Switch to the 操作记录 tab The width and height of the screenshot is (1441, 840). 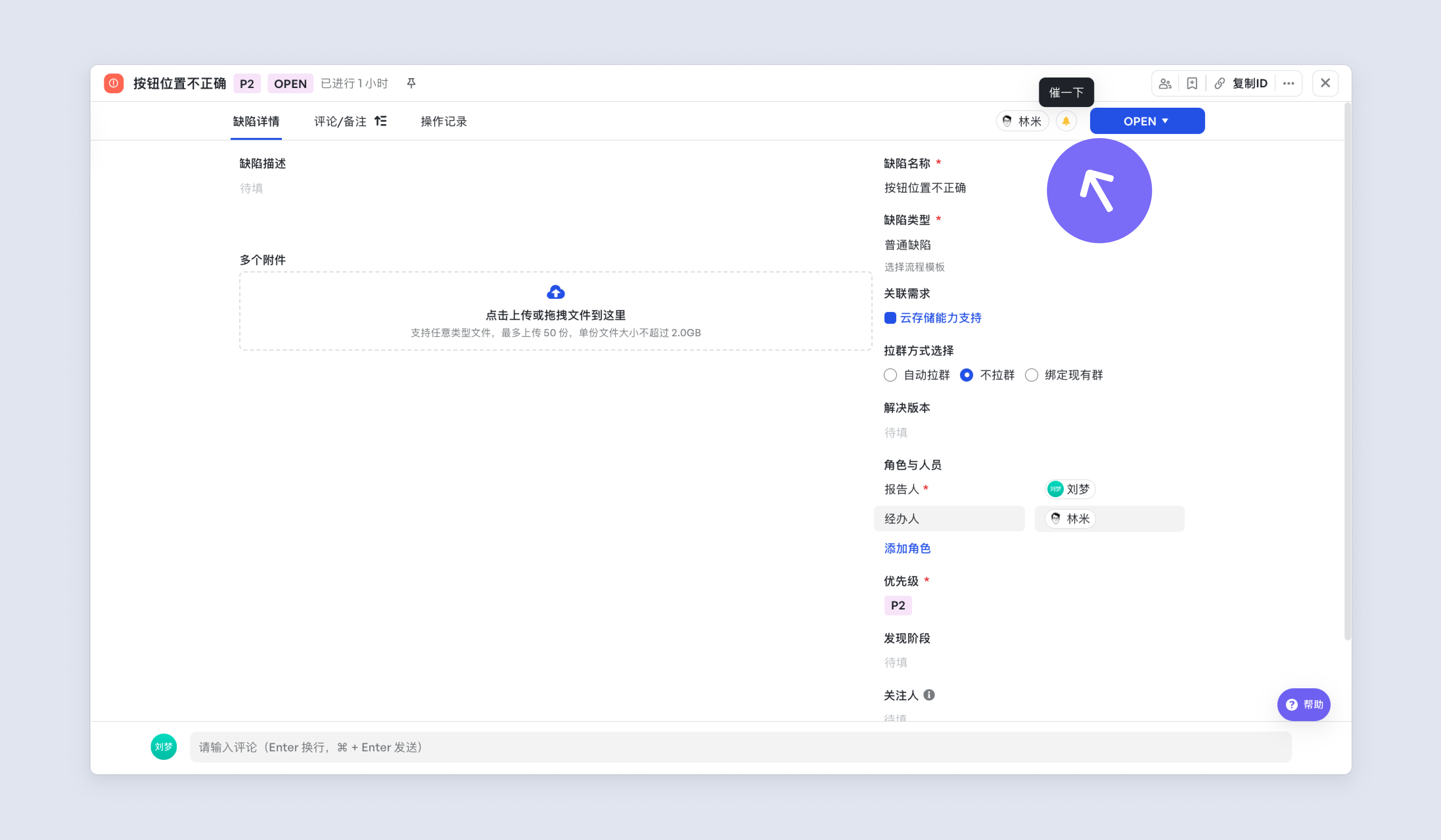pyautogui.click(x=444, y=121)
